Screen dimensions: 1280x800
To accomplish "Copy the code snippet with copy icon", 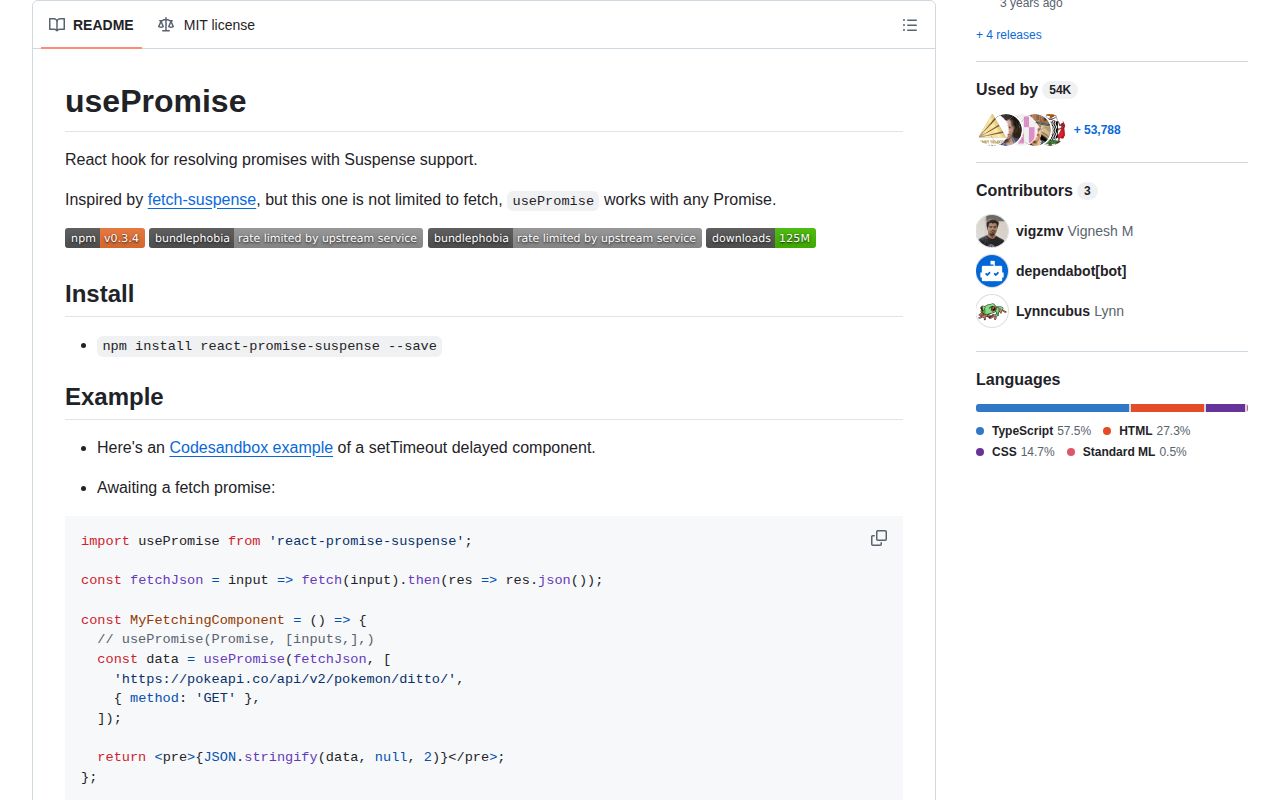I will click(x=879, y=538).
